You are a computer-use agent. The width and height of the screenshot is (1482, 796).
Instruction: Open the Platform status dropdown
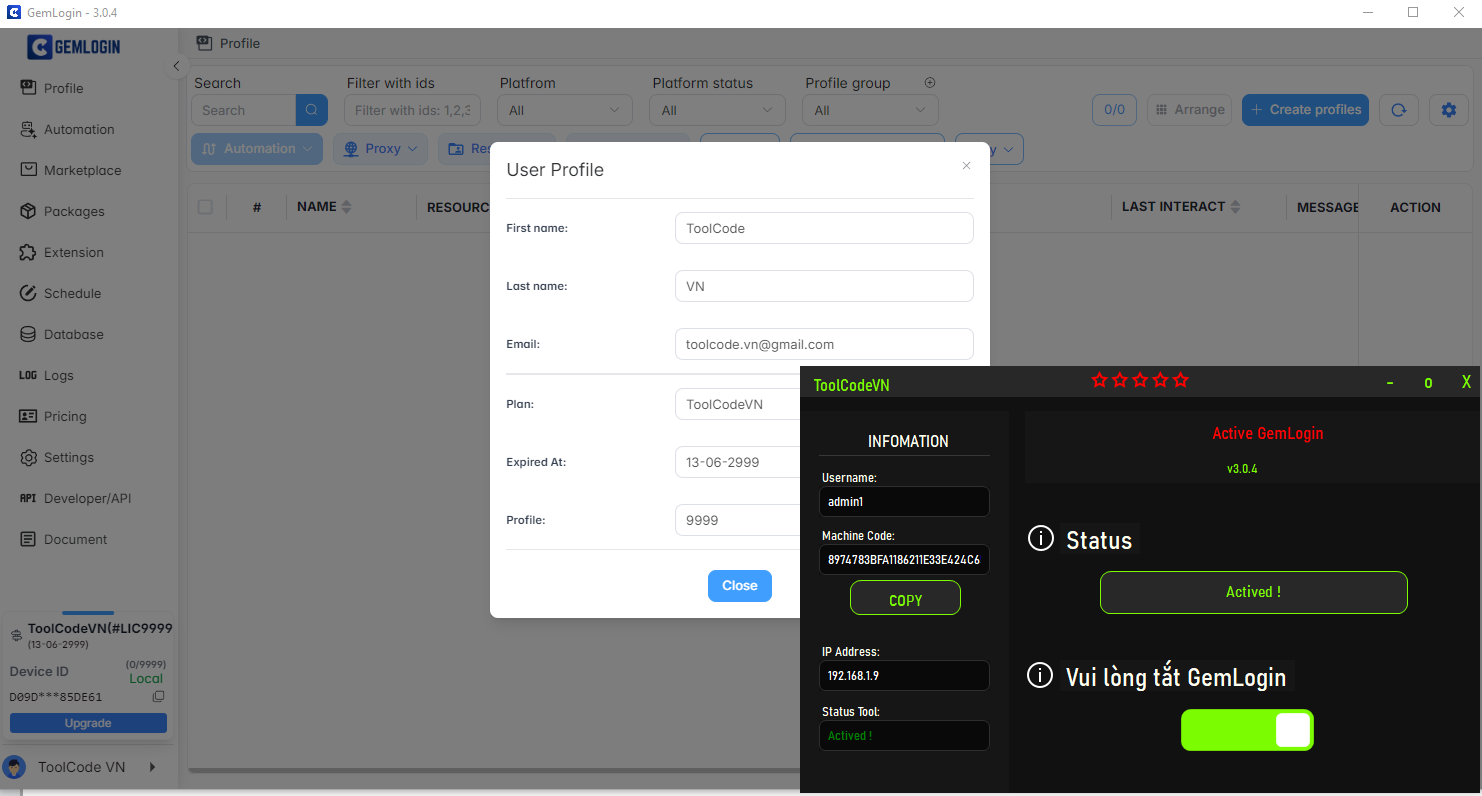point(718,110)
